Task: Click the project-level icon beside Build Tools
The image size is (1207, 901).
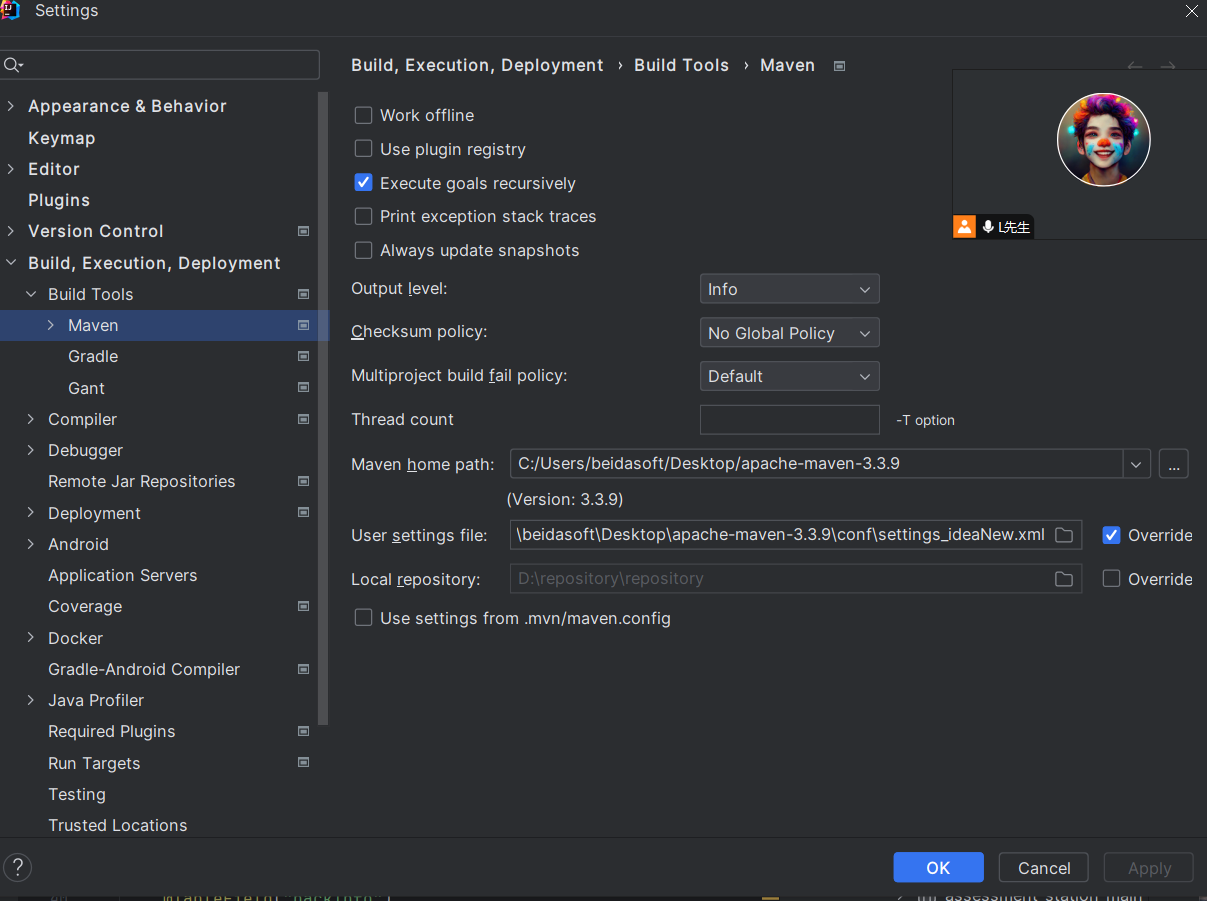Action: point(303,294)
